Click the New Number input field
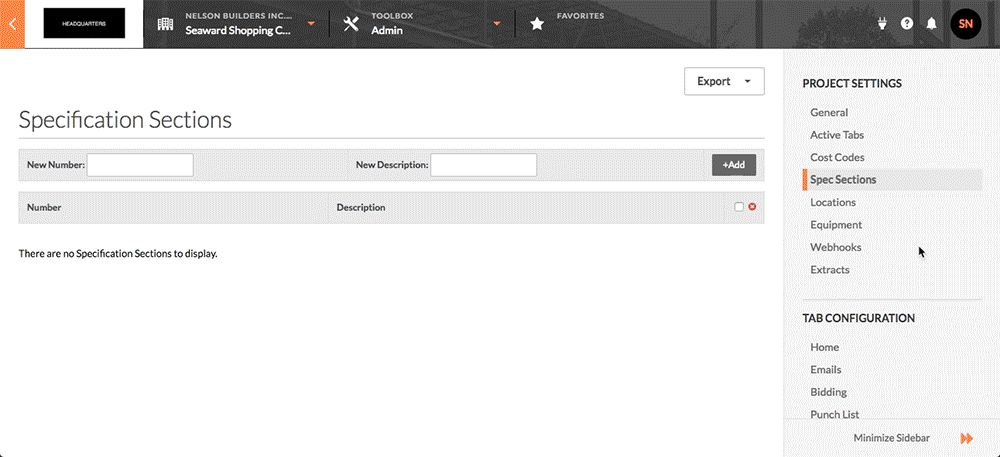This screenshot has width=1000, height=457. (x=140, y=165)
